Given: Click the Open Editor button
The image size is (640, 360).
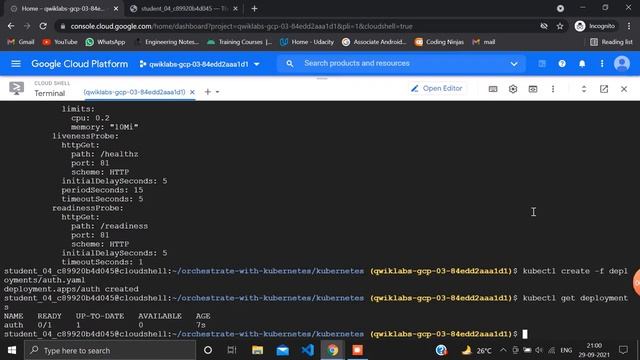Looking at the screenshot, I should point(436,89).
